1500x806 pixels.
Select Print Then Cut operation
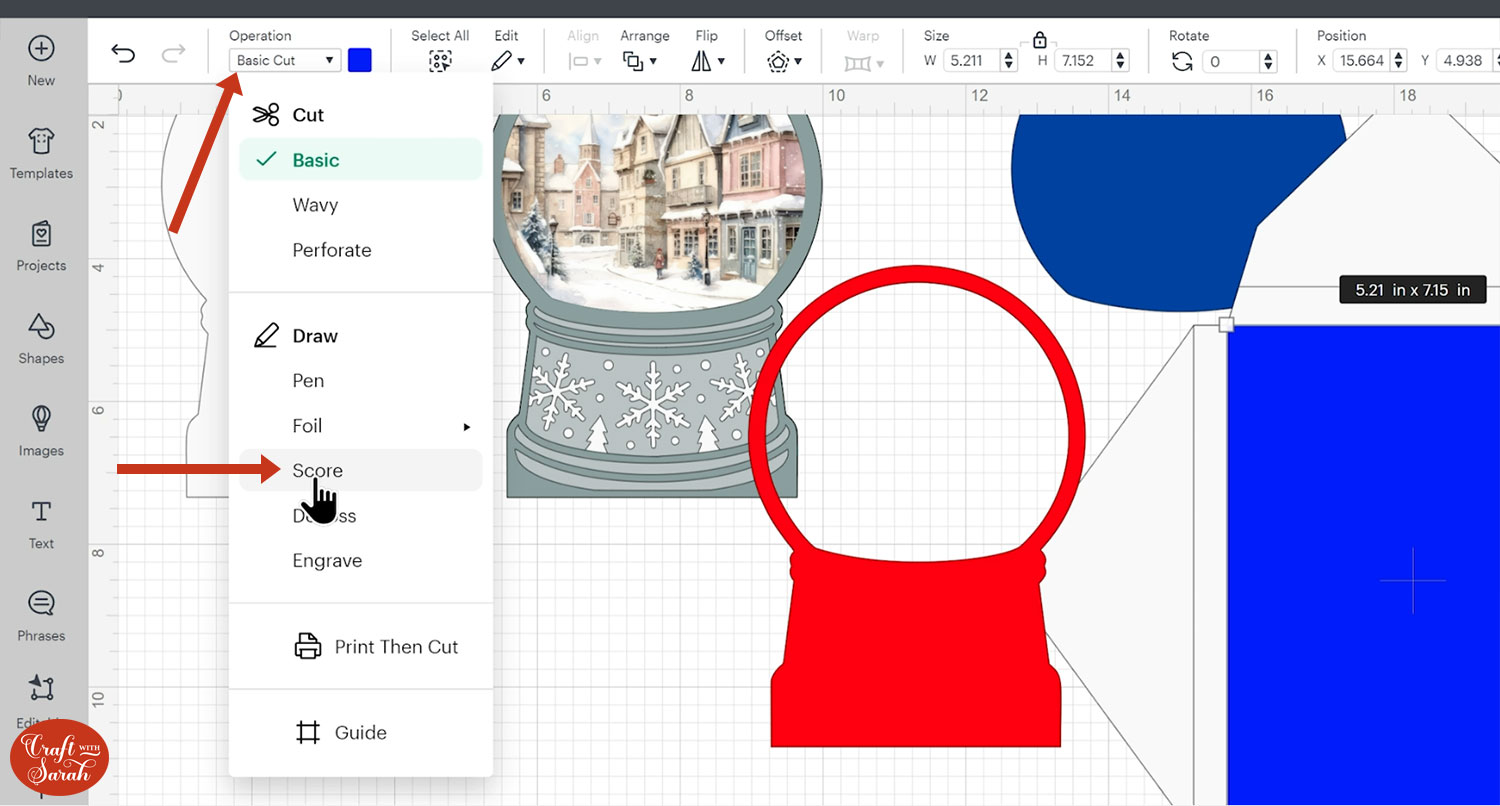(x=376, y=647)
